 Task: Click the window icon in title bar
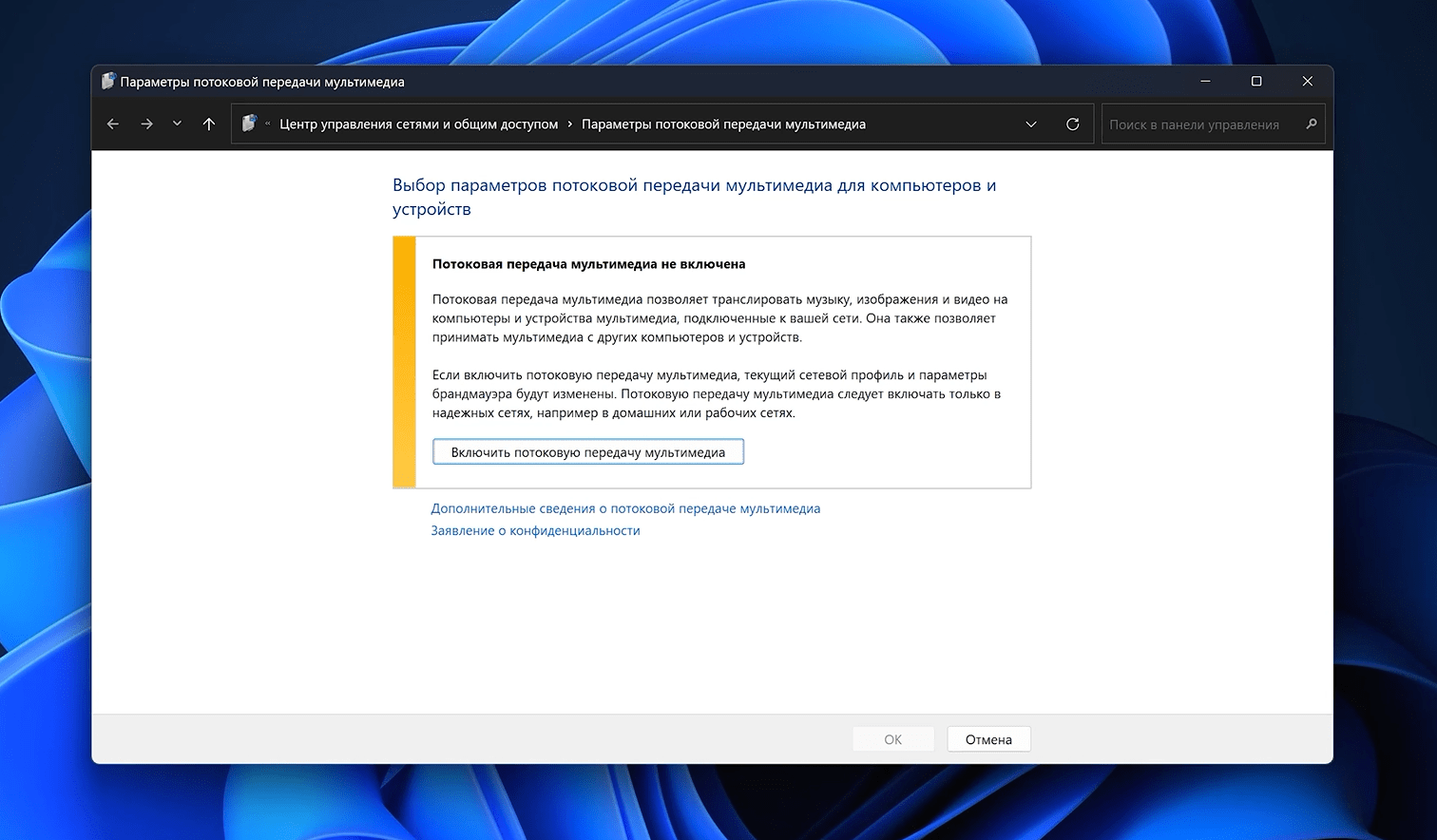(x=108, y=82)
